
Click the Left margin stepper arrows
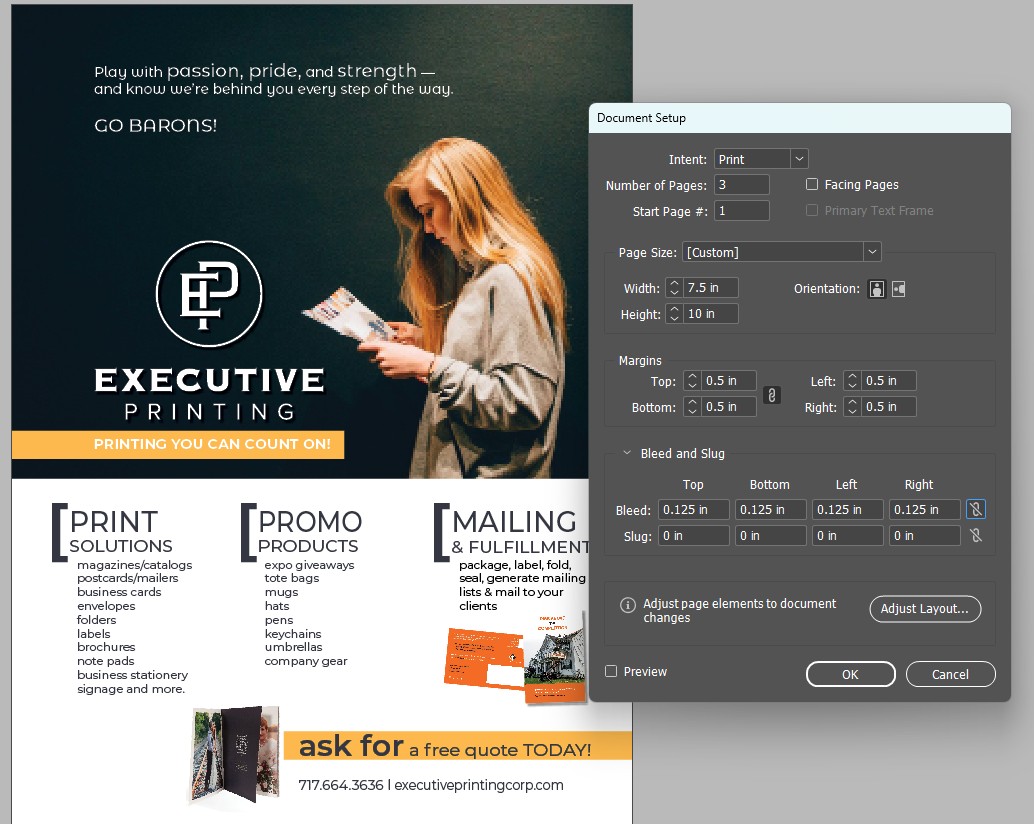[x=852, y=381]
